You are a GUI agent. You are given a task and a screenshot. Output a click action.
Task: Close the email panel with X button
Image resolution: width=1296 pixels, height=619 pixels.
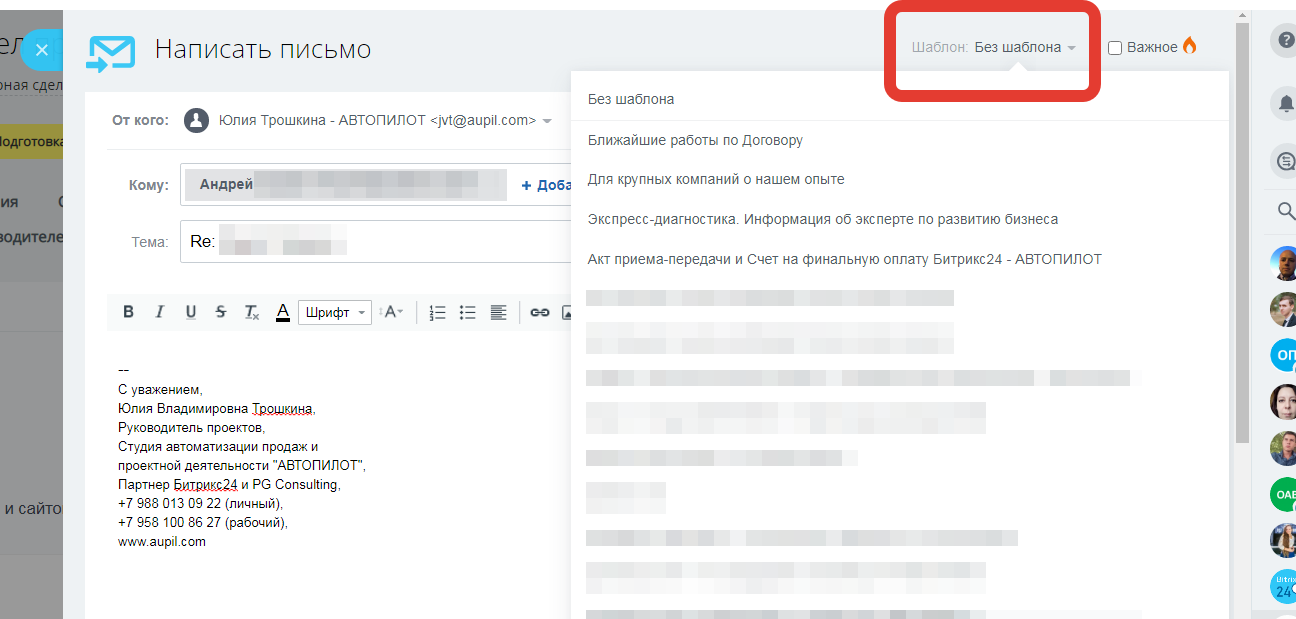pyautogui.click(x=42, y=49)
